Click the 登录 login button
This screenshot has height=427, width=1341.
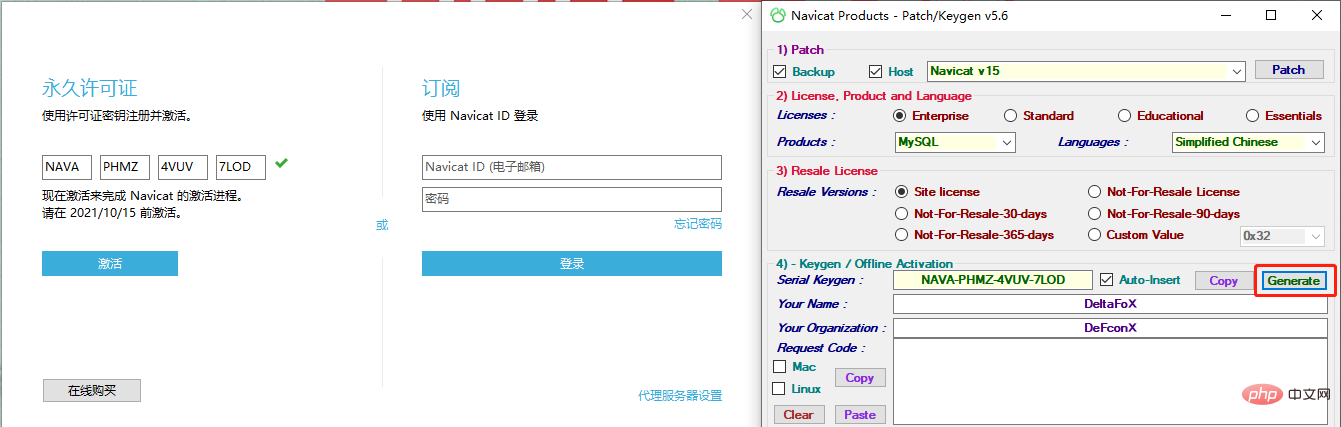coord(572,264)
